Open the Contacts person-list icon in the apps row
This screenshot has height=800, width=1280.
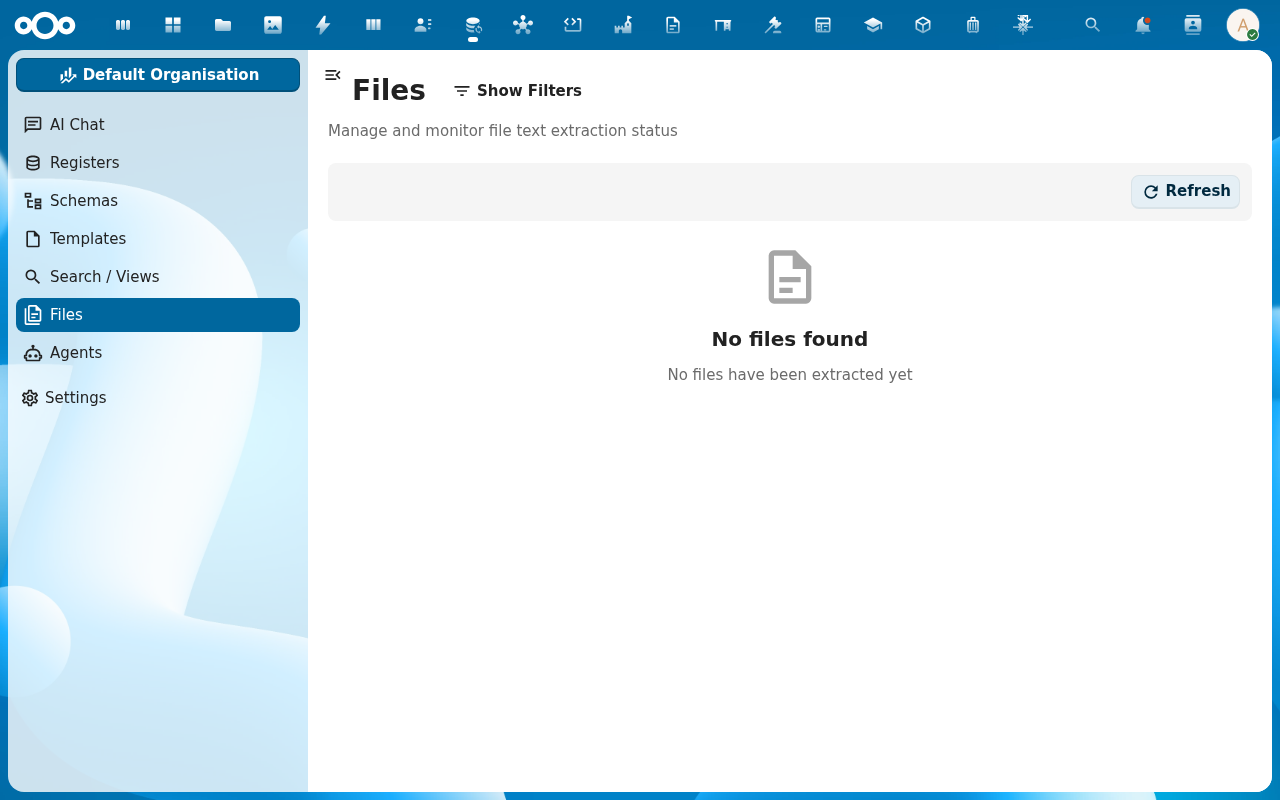point(423,25)
